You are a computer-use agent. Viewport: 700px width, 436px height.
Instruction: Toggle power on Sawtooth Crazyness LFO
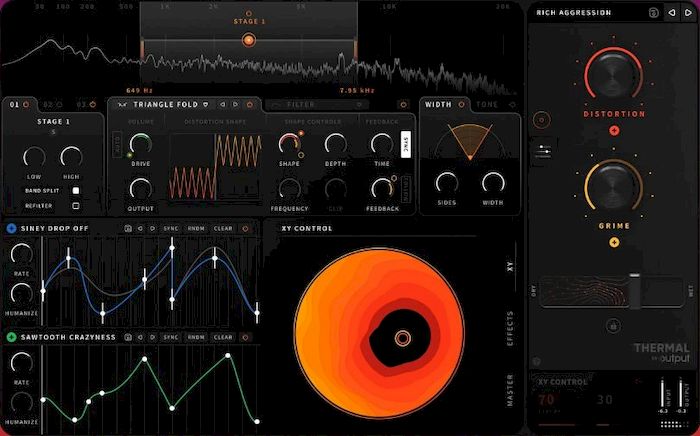point(245,337)
